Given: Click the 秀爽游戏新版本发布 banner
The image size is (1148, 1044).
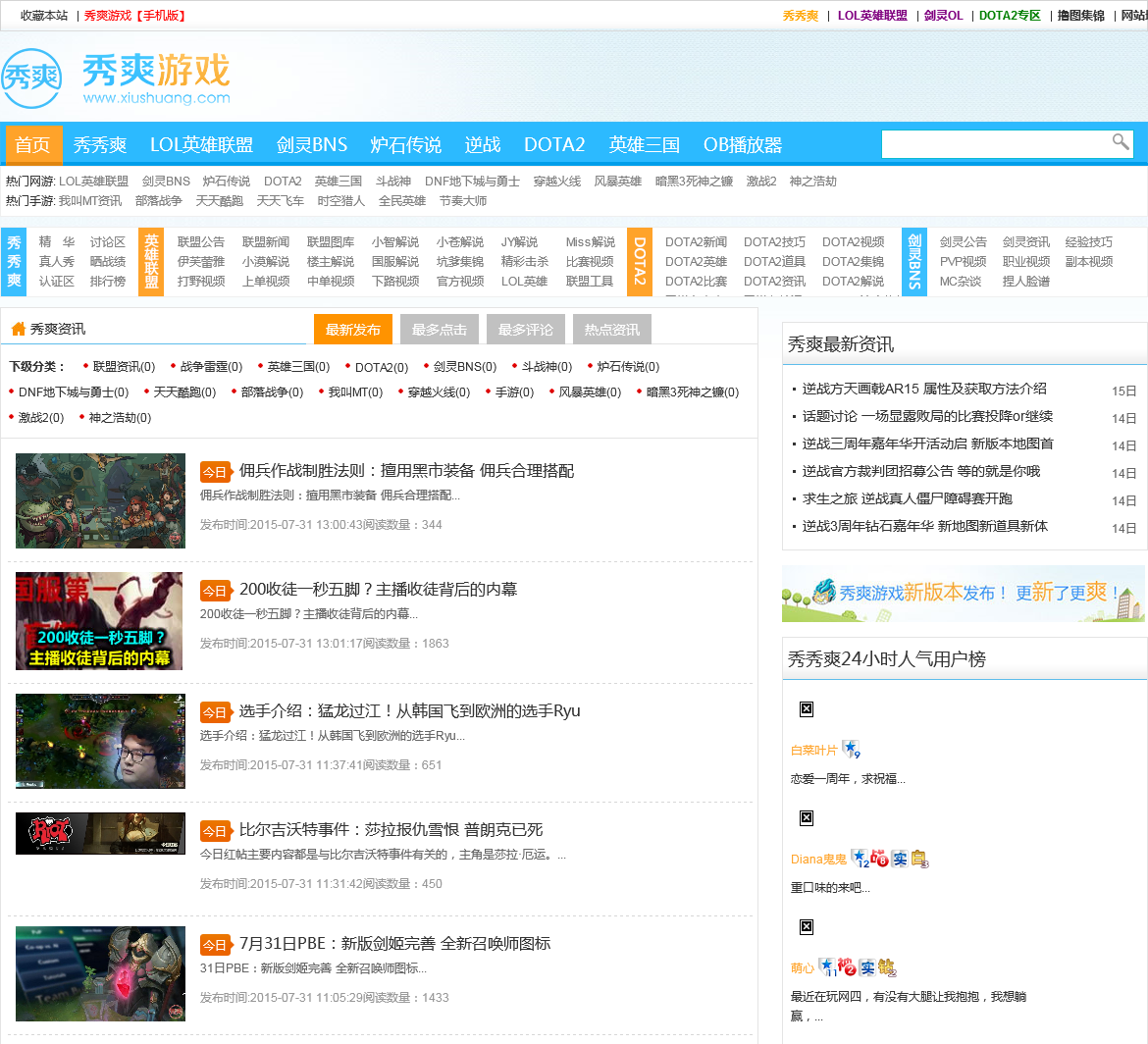Looking at the screenshot, I should pyautogui.click(x=963, y=594).
